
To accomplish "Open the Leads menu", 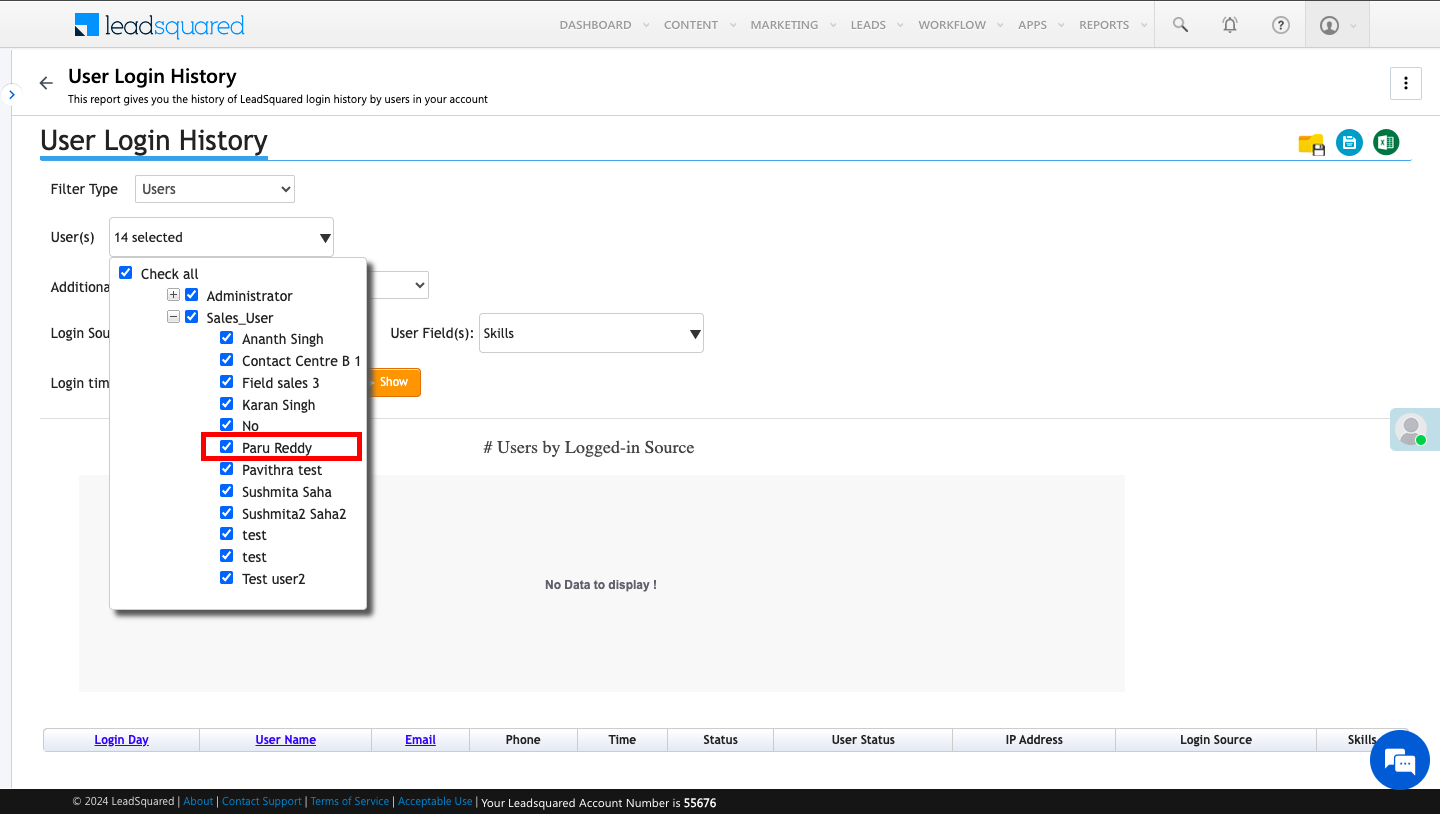I will pyautogui.click(x=868, y=25).
